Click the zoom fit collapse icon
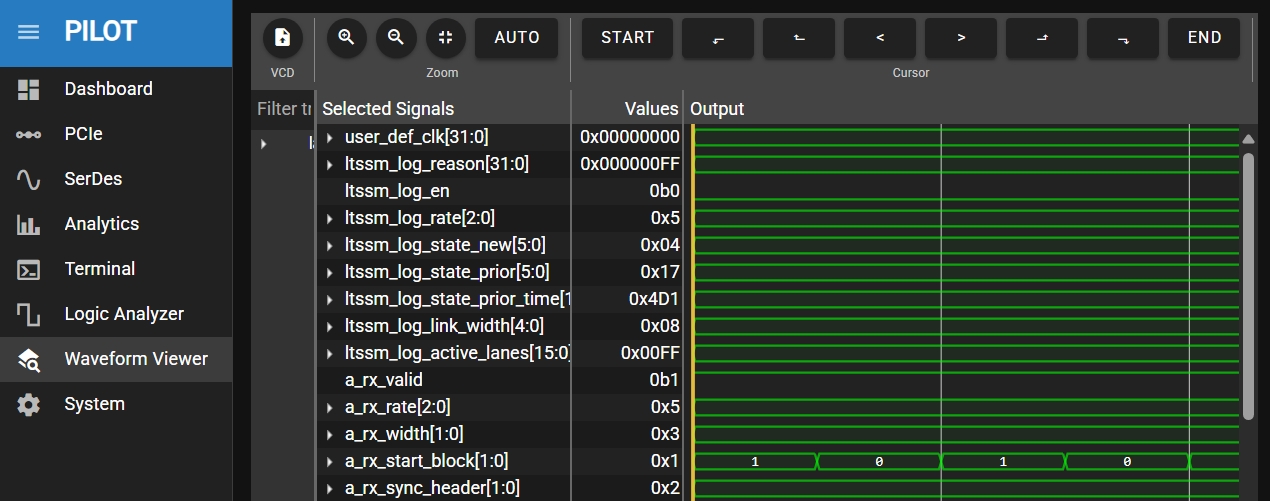The width and height of the screenshot is (1270, 501). click(446, 38)
